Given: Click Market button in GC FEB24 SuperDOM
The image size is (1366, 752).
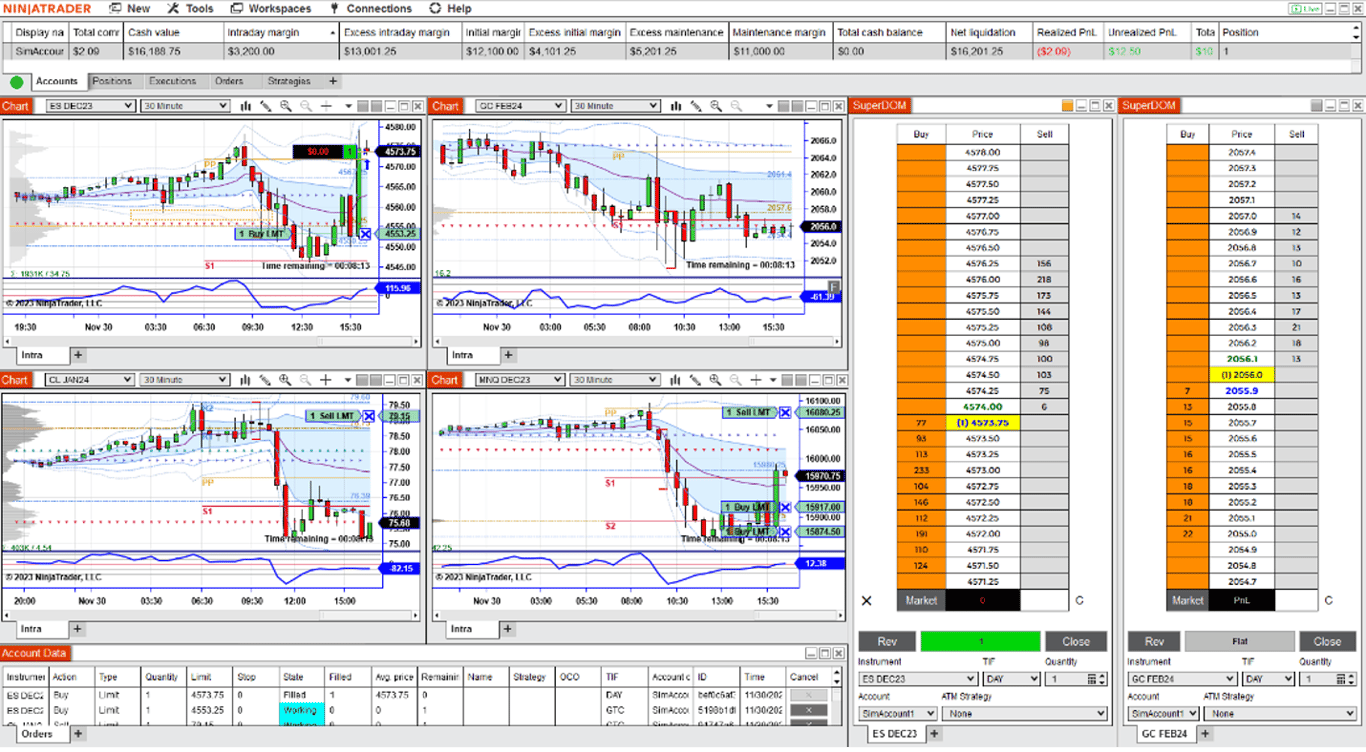Looking at the screenshot, I should click(x=1188, y=601).
